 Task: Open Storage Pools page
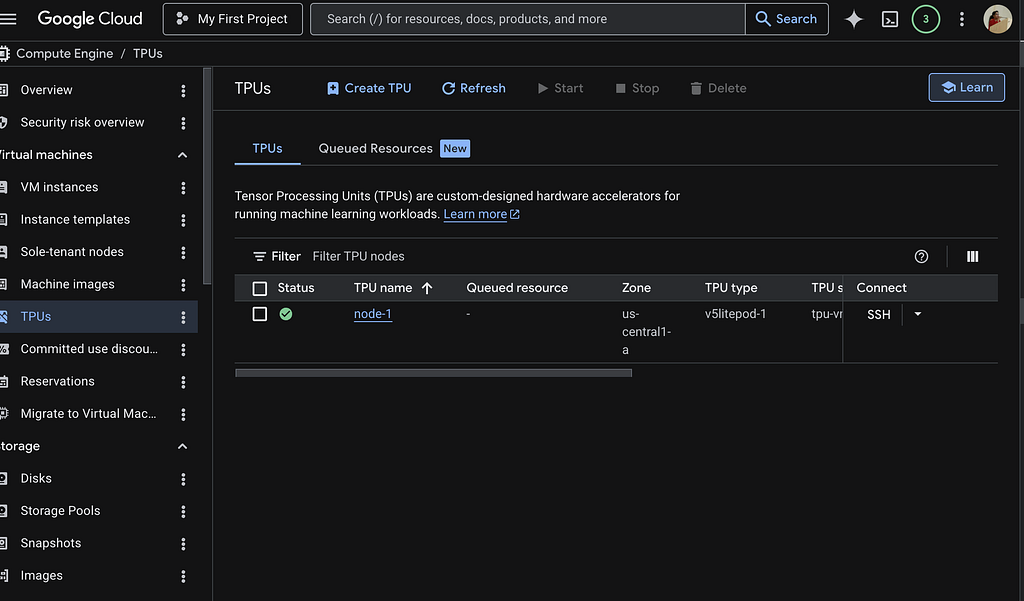coord(60,511)
